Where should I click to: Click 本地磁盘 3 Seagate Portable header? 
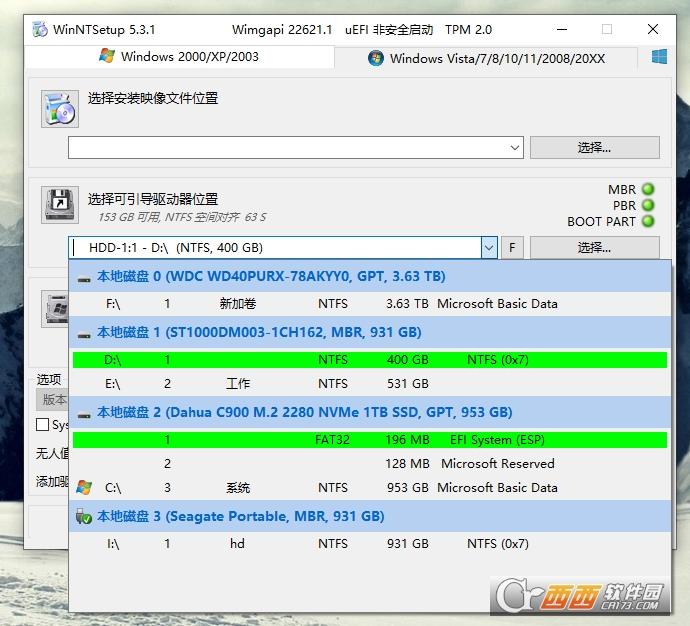click(x=370, y=516)
